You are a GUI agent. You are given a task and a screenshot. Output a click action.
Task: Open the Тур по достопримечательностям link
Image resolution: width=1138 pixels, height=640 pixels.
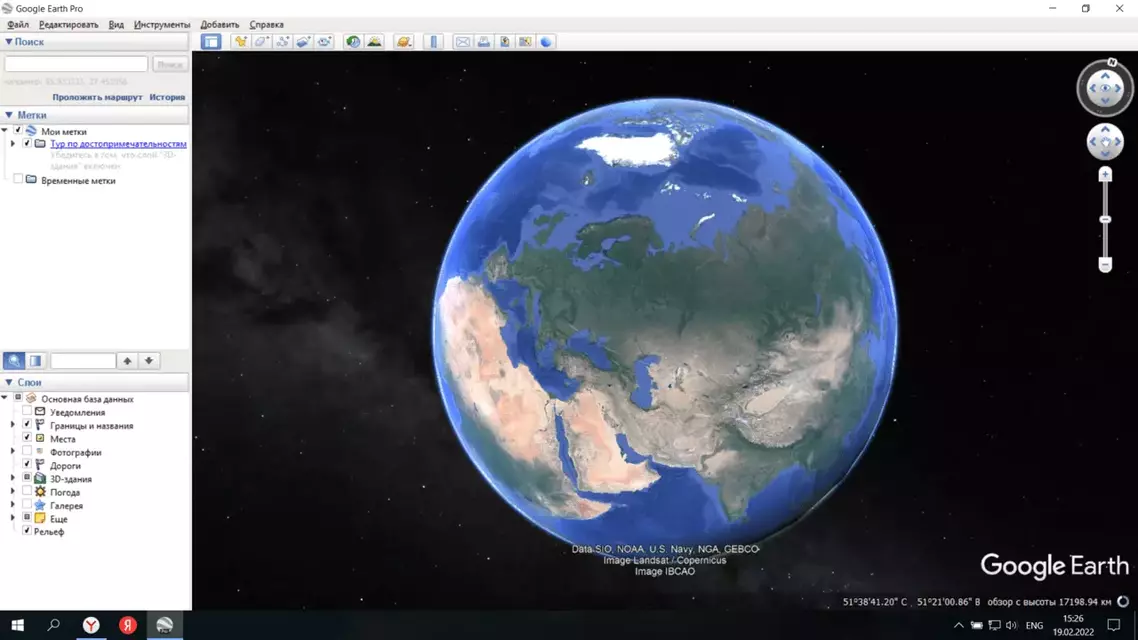(118, 144)
